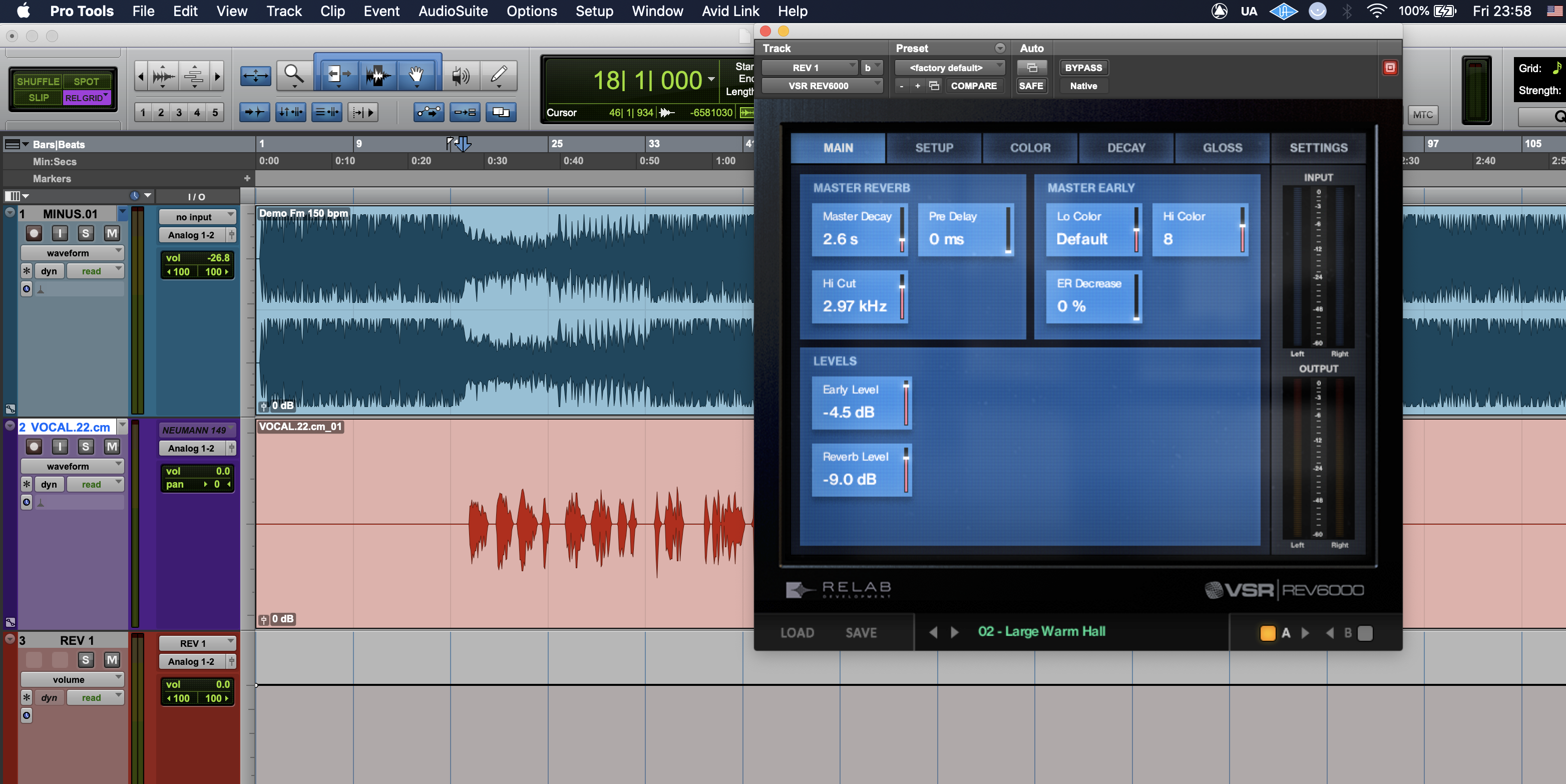Viewport: 1566px width, 784px height.
Task: Select the Grabber hand tool
Action: [x=416, y=76]
